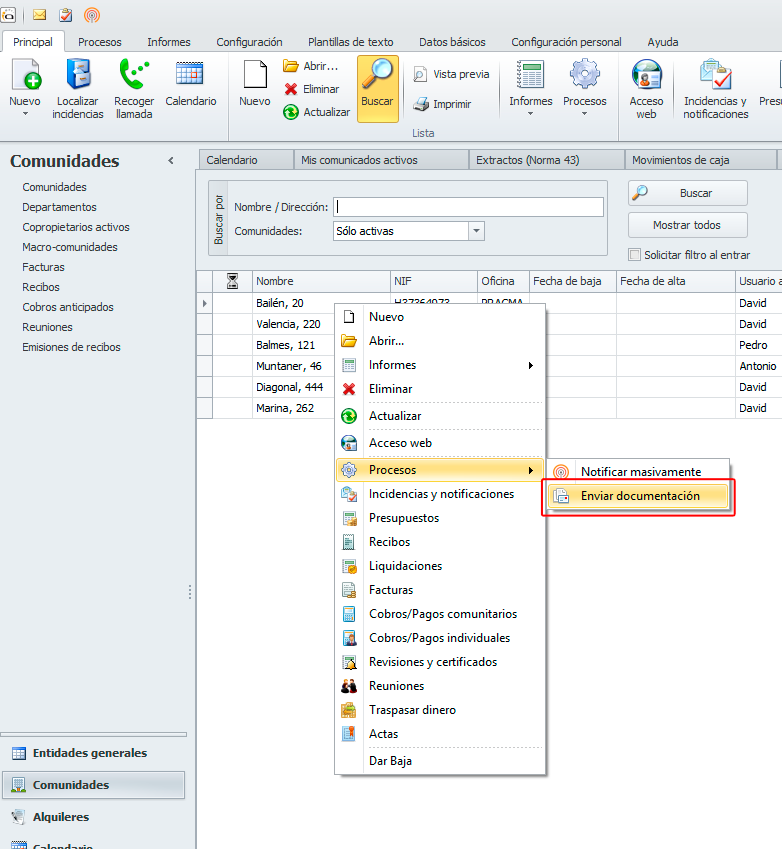Choose Incidencias y notificaciones in context menu
The width and height of the screenshot is (782, 849).
(440, 494)
